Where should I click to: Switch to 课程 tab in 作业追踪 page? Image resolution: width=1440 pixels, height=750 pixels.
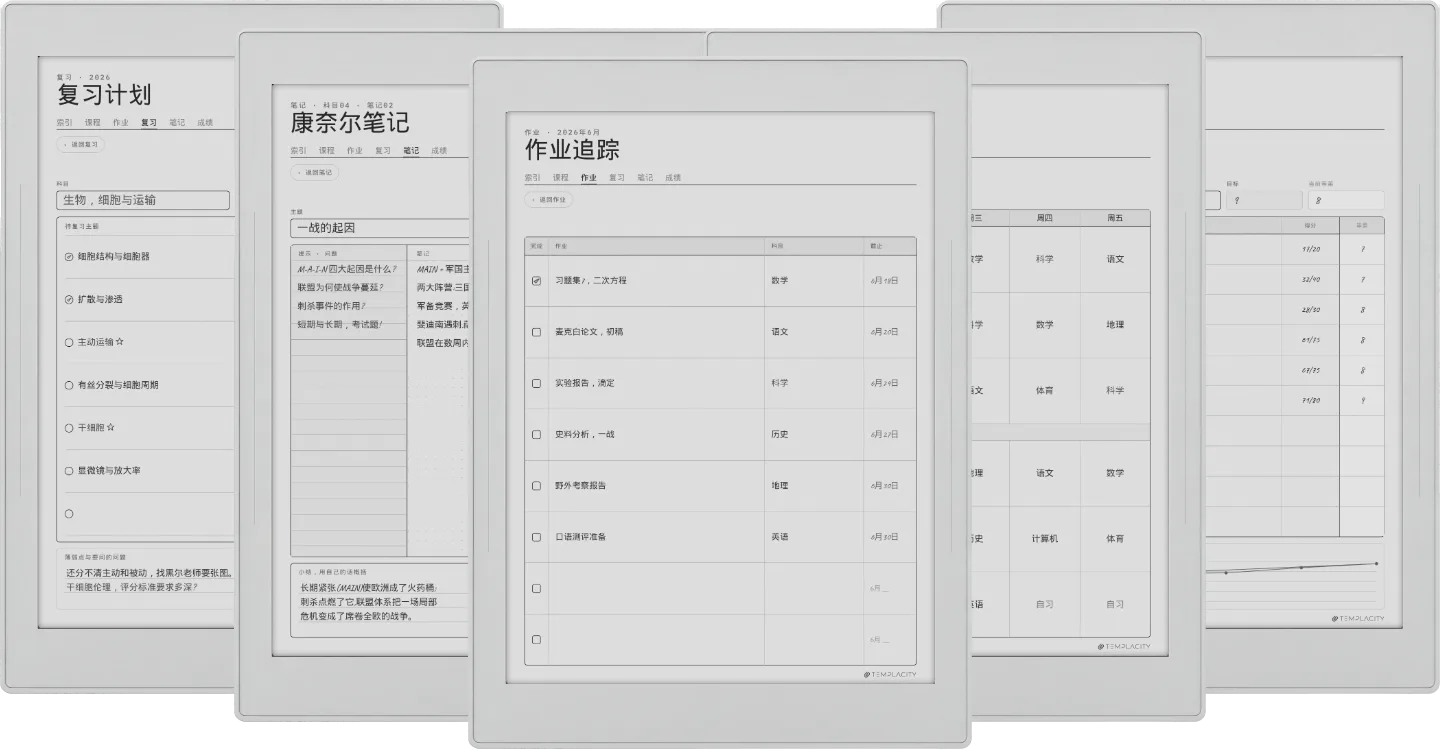pos(560,178)
